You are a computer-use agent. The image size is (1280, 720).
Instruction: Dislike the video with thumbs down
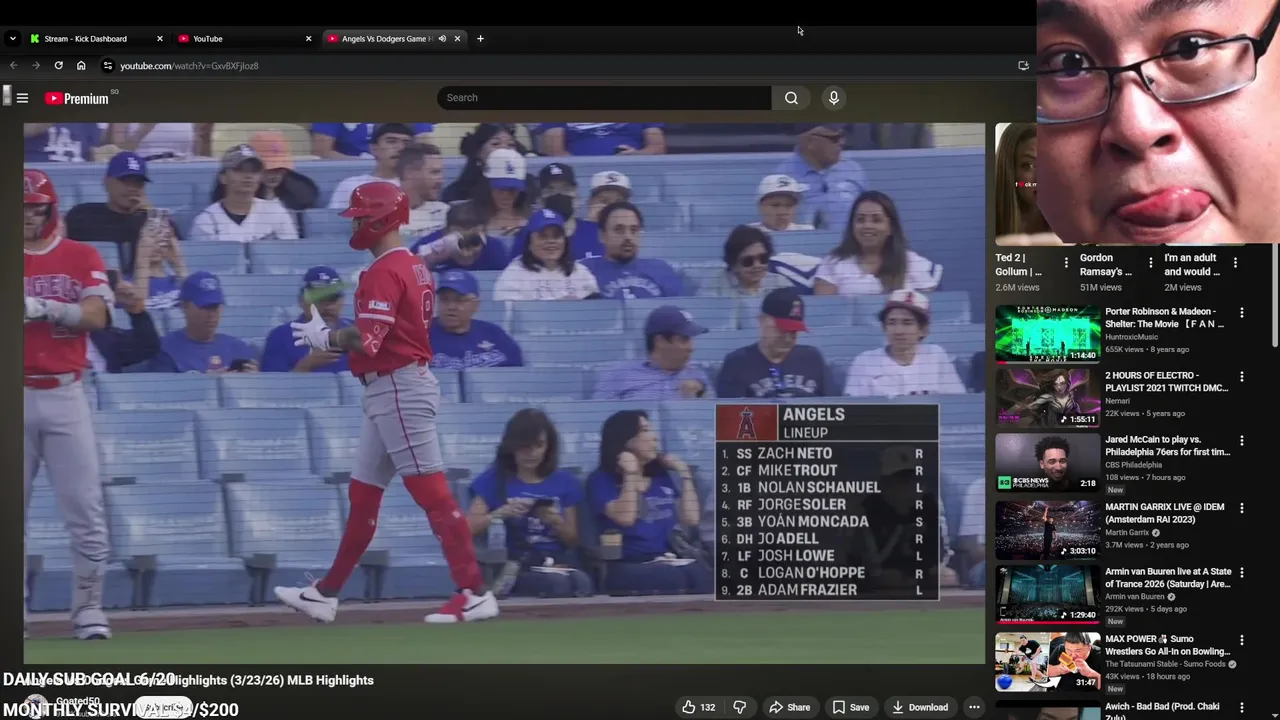(739, 707)
